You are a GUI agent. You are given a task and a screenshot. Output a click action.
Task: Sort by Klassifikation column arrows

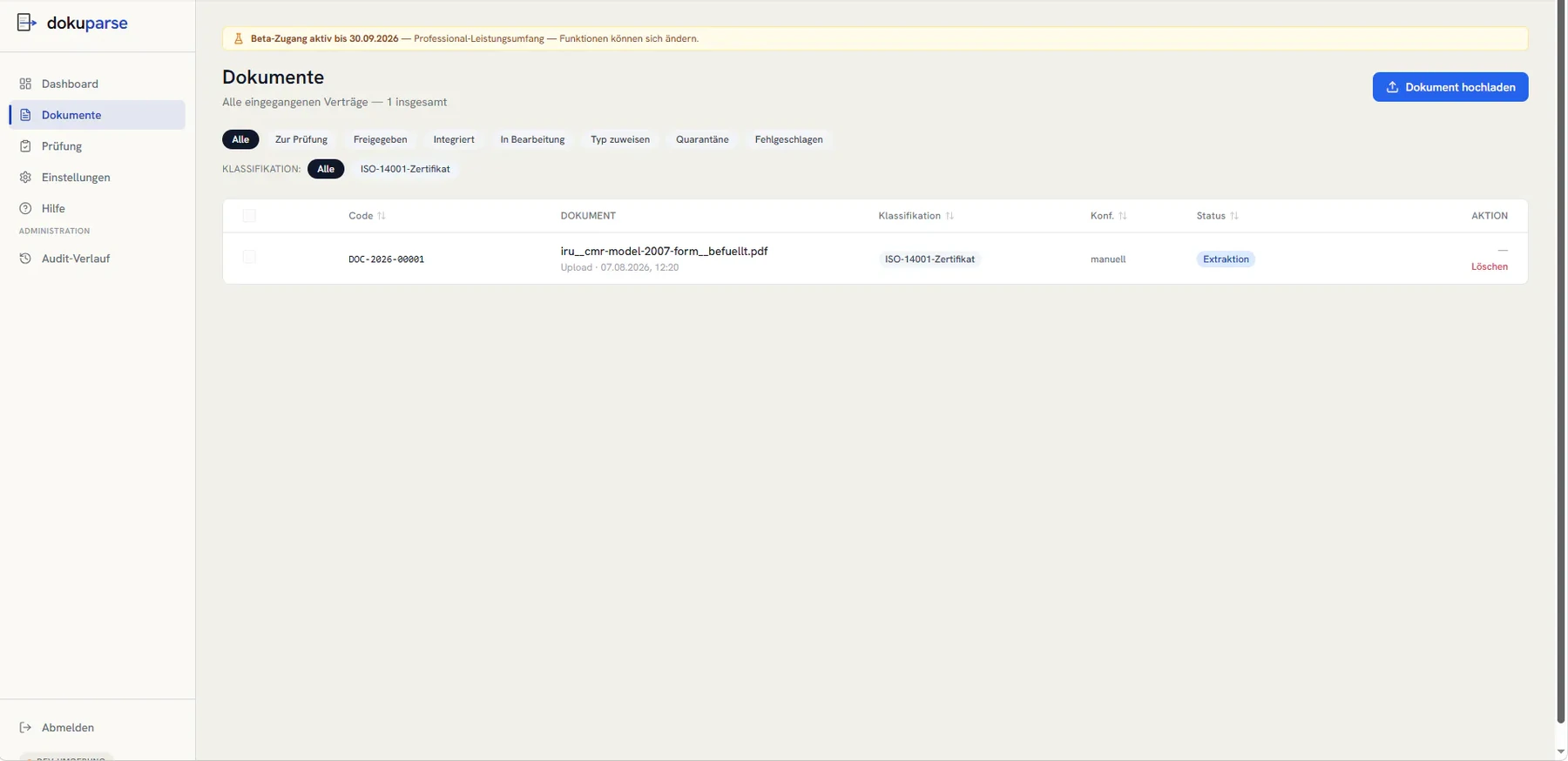[950, 216]
